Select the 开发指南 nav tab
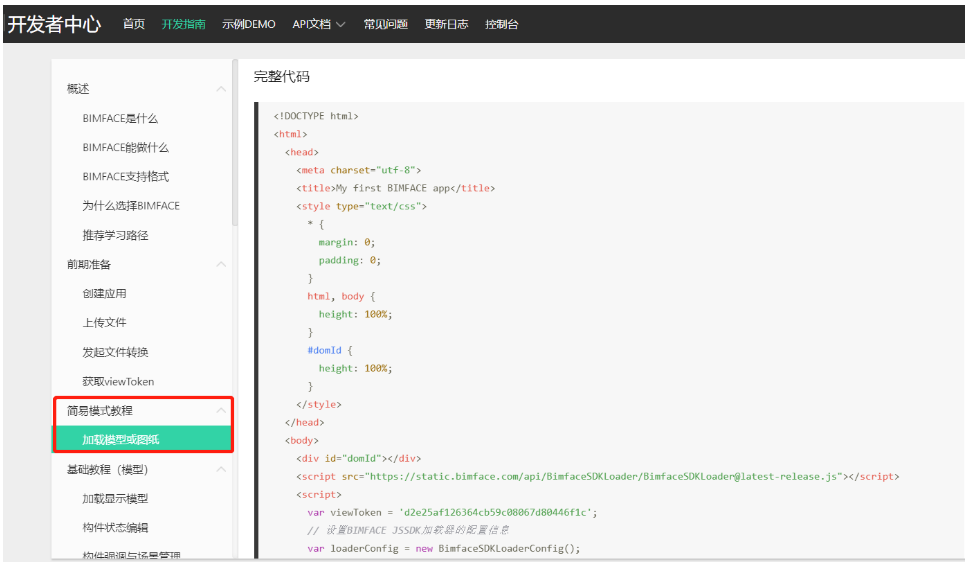This screenshot has width=977, height=566. pos(184,24)
